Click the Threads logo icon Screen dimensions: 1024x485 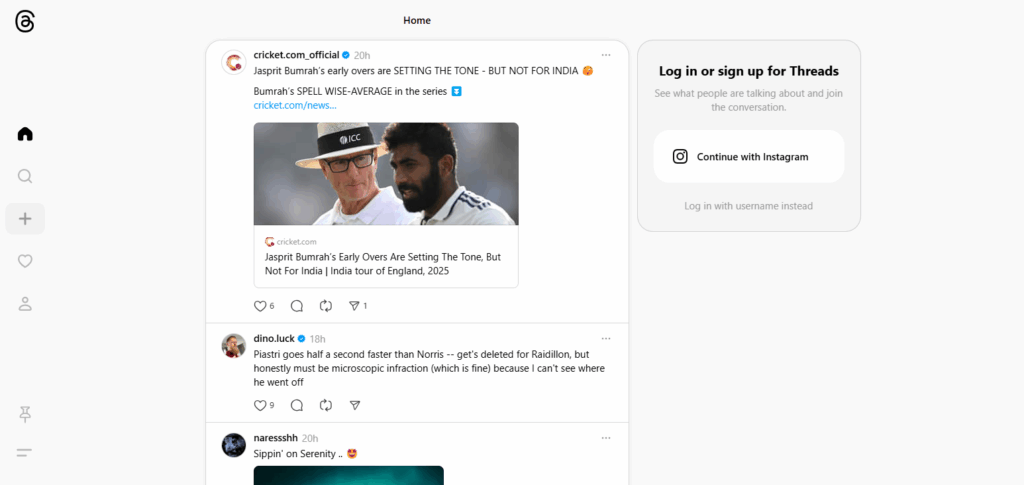[25, 22]
